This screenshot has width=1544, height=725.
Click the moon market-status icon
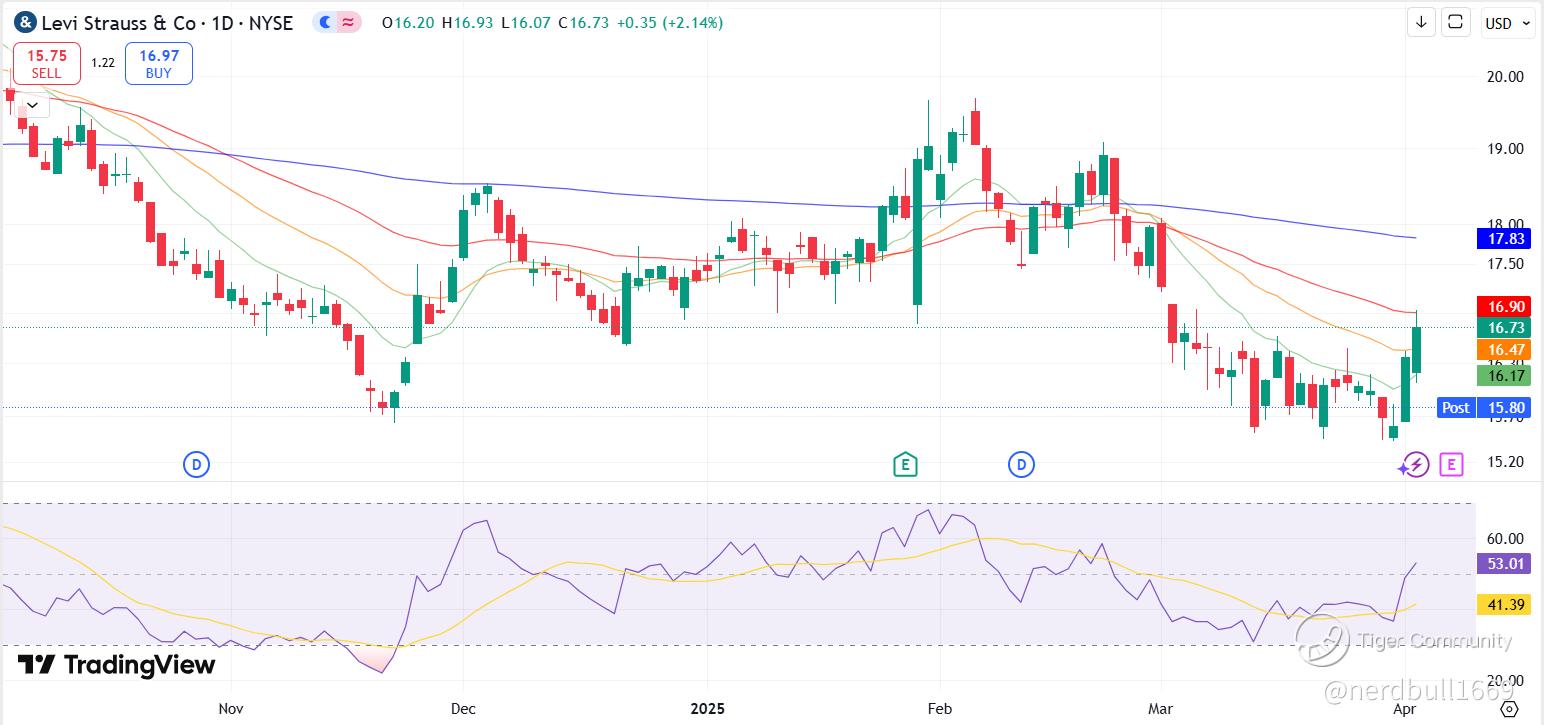click(325, 22)
